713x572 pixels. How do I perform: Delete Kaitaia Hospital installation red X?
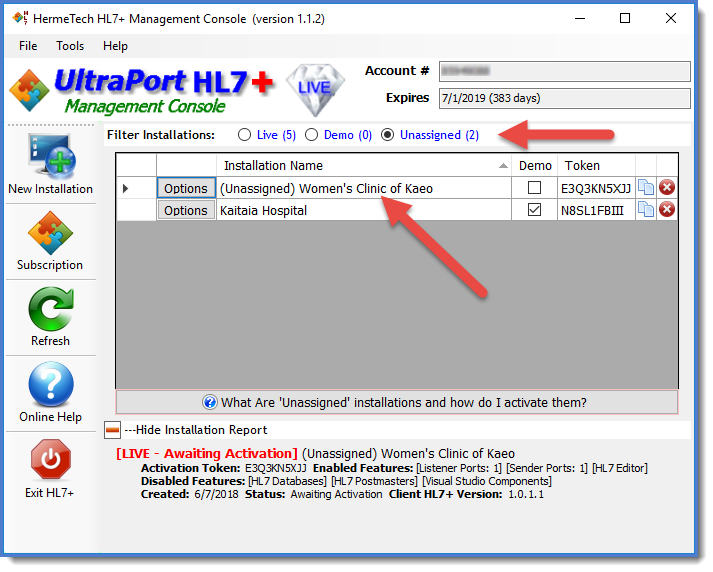coord(667,210)
